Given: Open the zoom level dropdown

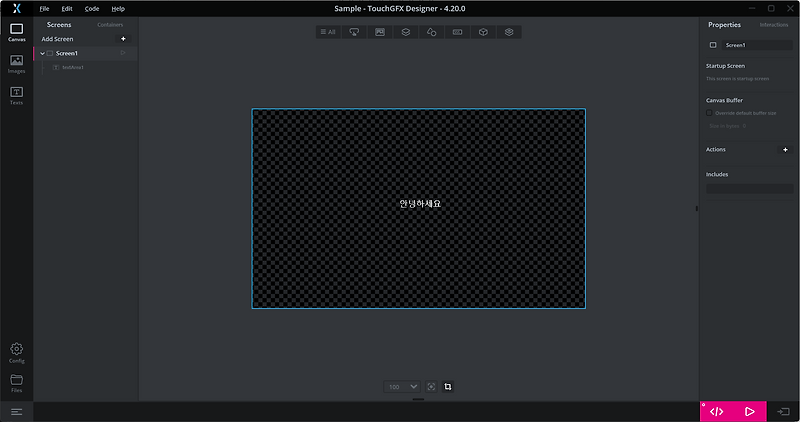Looking at the screenshot, I should pos(402,387).
